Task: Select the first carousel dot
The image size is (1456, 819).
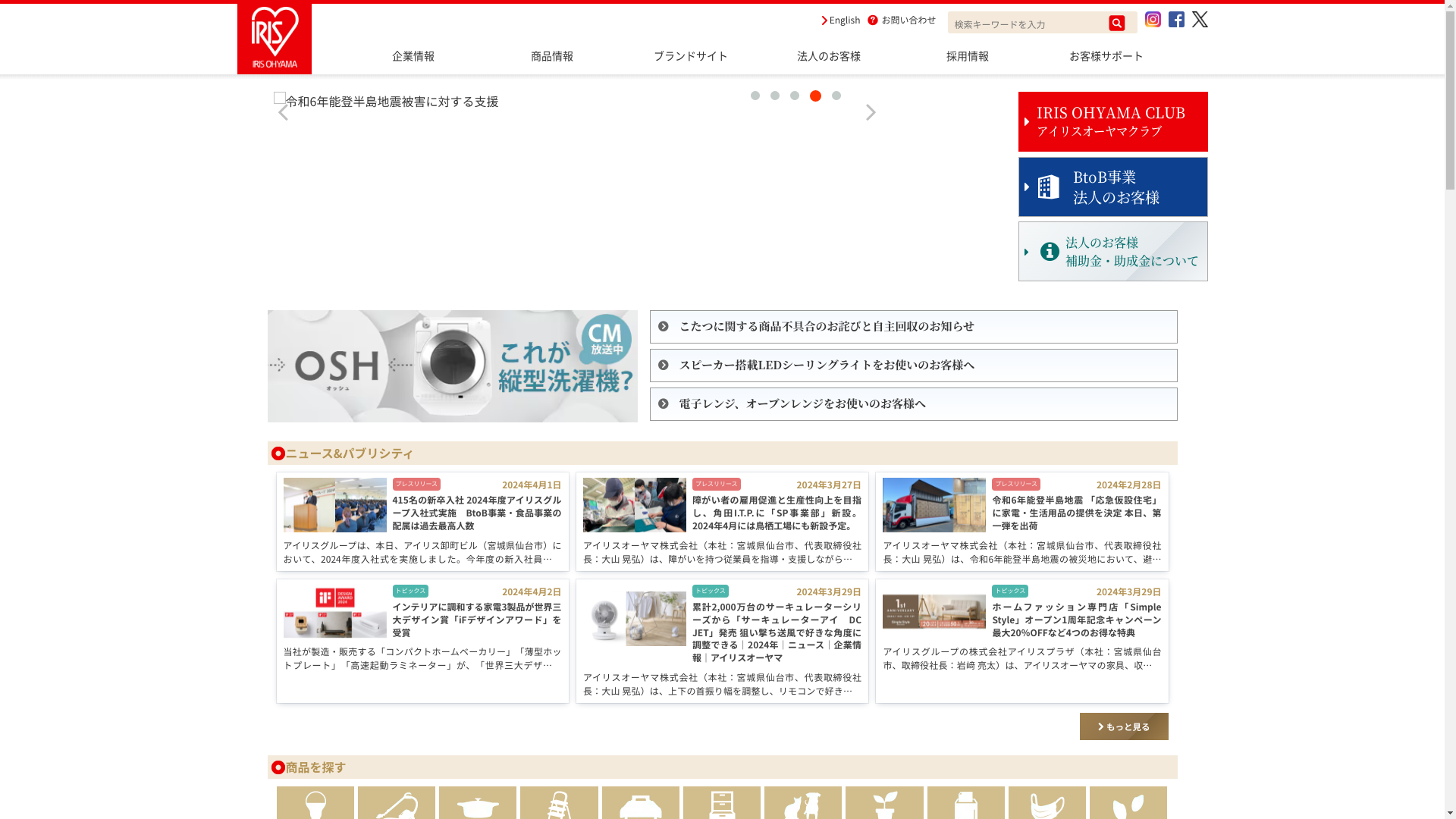Action: [755, 96]
